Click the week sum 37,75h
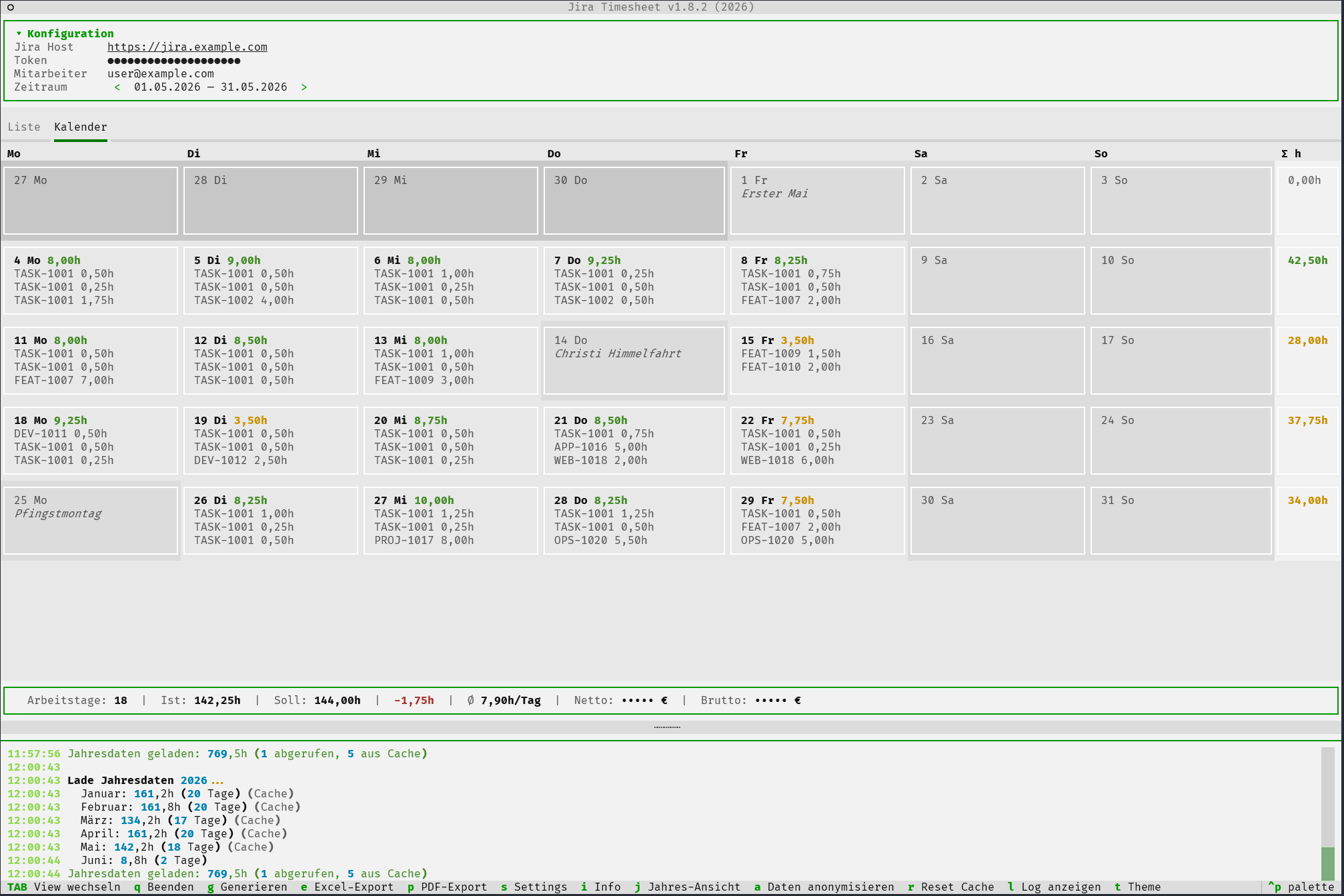Screen dimensions: 1344x896 click(x=1307, y=421)
